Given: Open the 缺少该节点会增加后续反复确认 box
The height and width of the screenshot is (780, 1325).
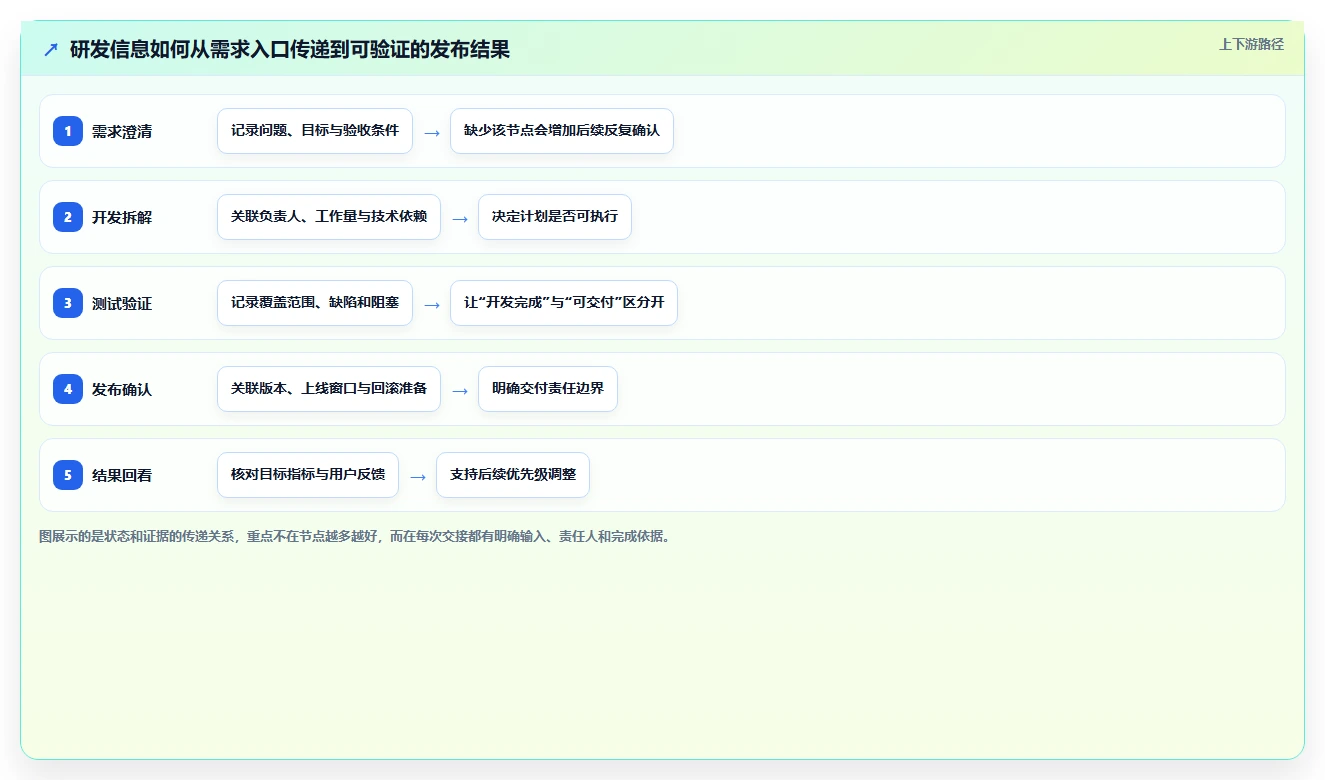Looking at the screenshot, I should click(562, 131).
